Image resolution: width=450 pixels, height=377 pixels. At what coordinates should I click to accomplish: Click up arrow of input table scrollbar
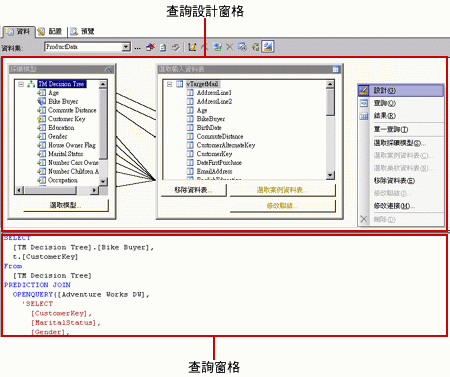[330, 84]
